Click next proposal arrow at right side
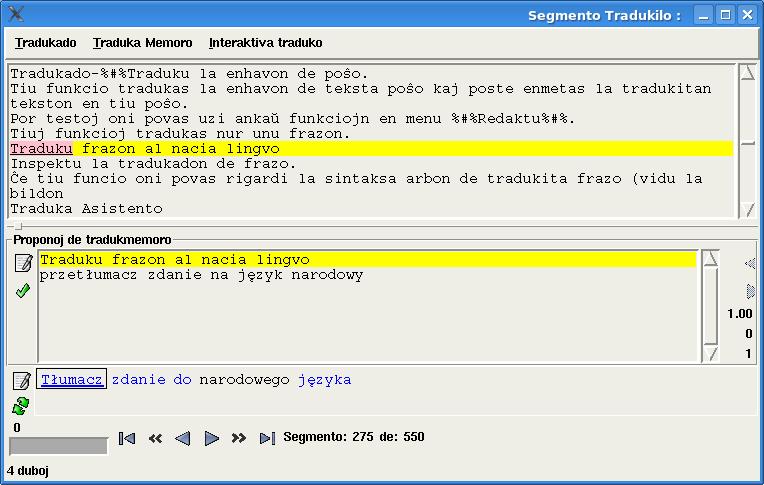Viewport: 764px width, 485px height. [x=750, y=291]
